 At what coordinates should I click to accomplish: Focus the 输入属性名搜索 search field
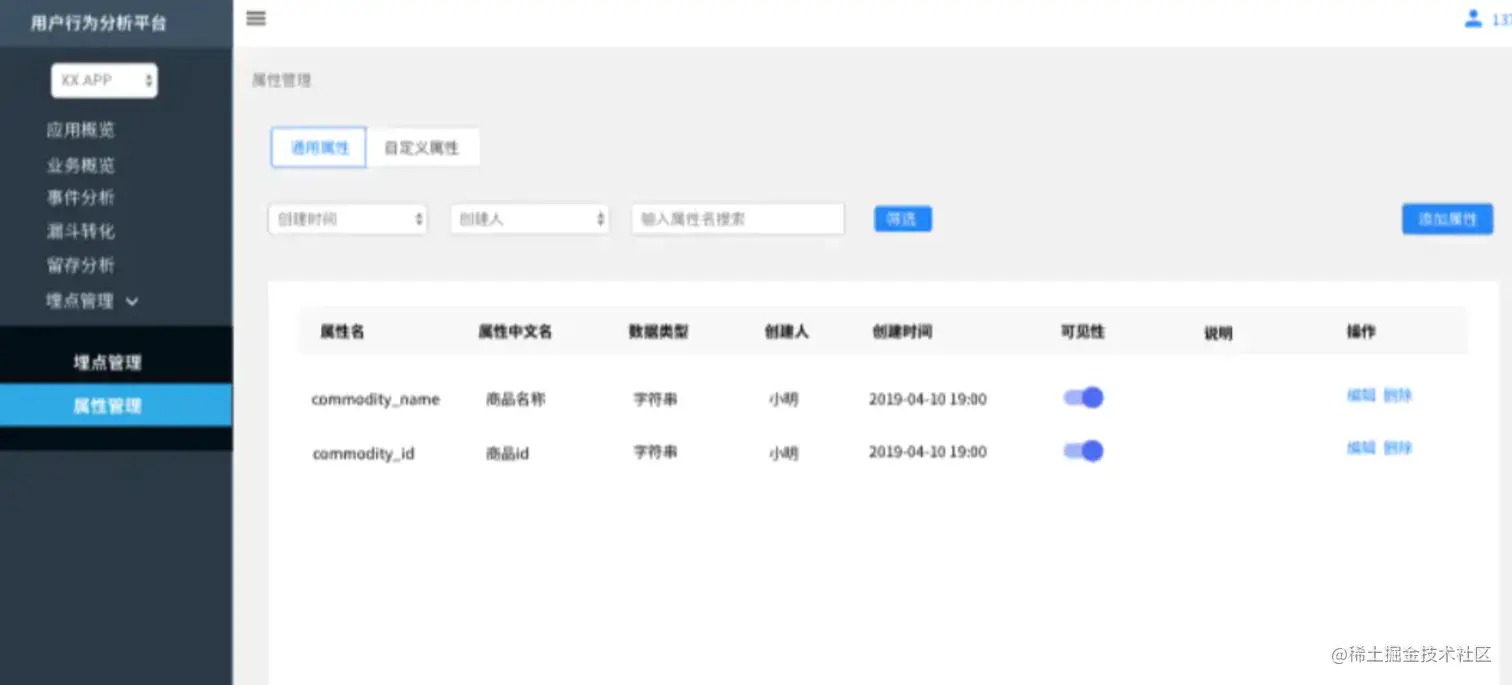point(738,219)
